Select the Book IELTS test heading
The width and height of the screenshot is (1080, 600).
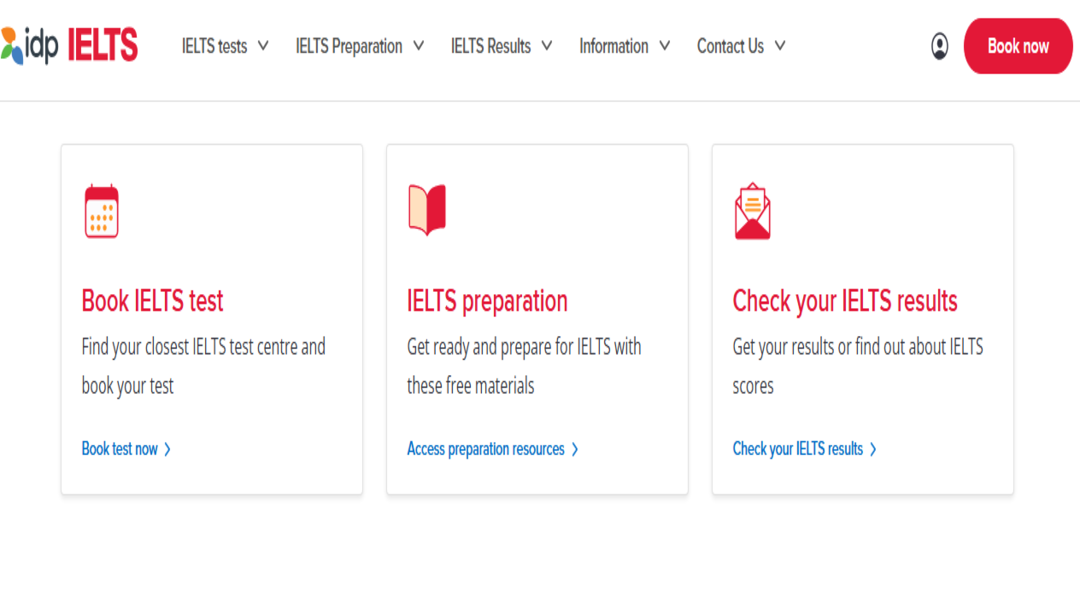tap(152, 301)
